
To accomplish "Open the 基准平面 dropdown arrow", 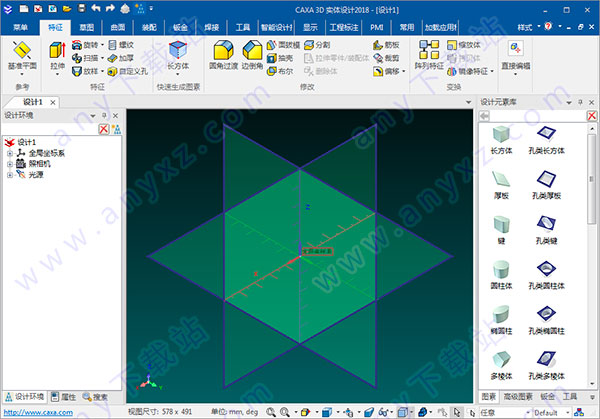I will 22,74.
